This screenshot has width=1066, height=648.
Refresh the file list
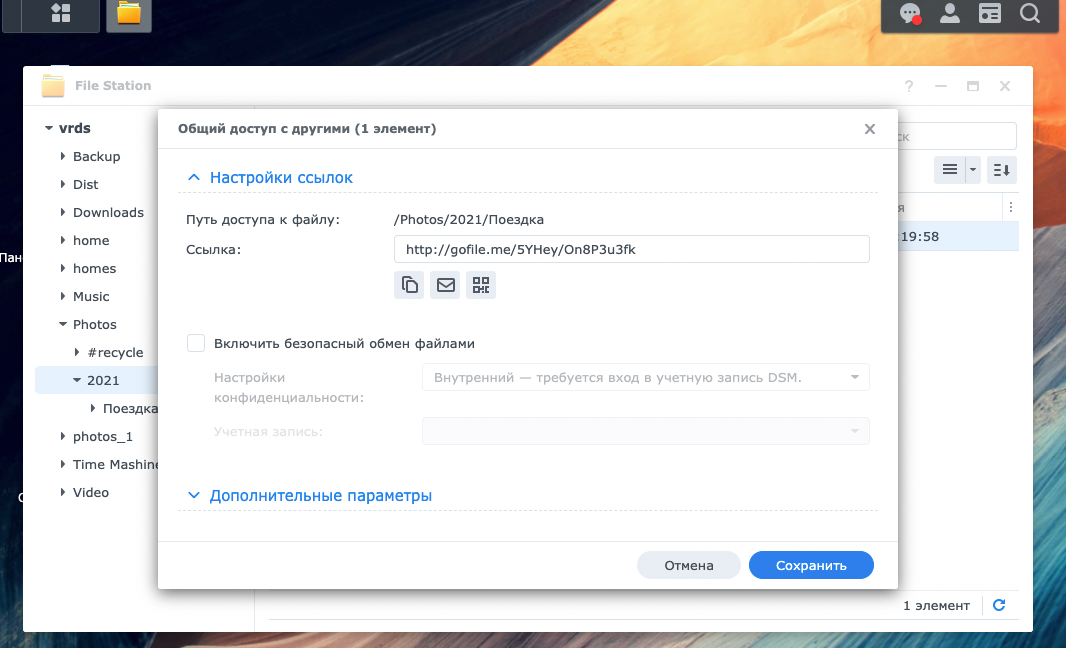[998, 605]
